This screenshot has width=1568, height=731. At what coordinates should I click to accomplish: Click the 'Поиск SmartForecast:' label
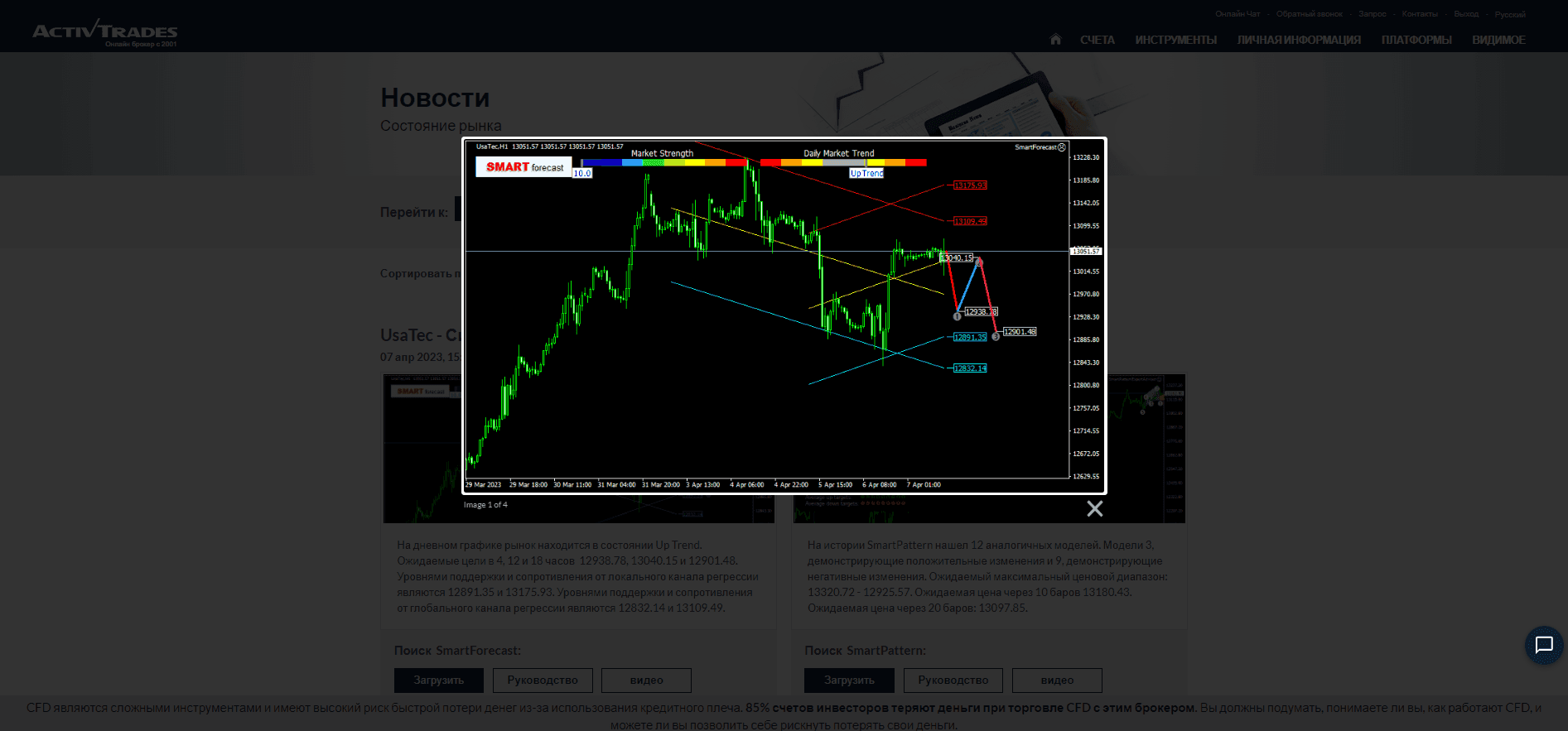pos(457,651)
